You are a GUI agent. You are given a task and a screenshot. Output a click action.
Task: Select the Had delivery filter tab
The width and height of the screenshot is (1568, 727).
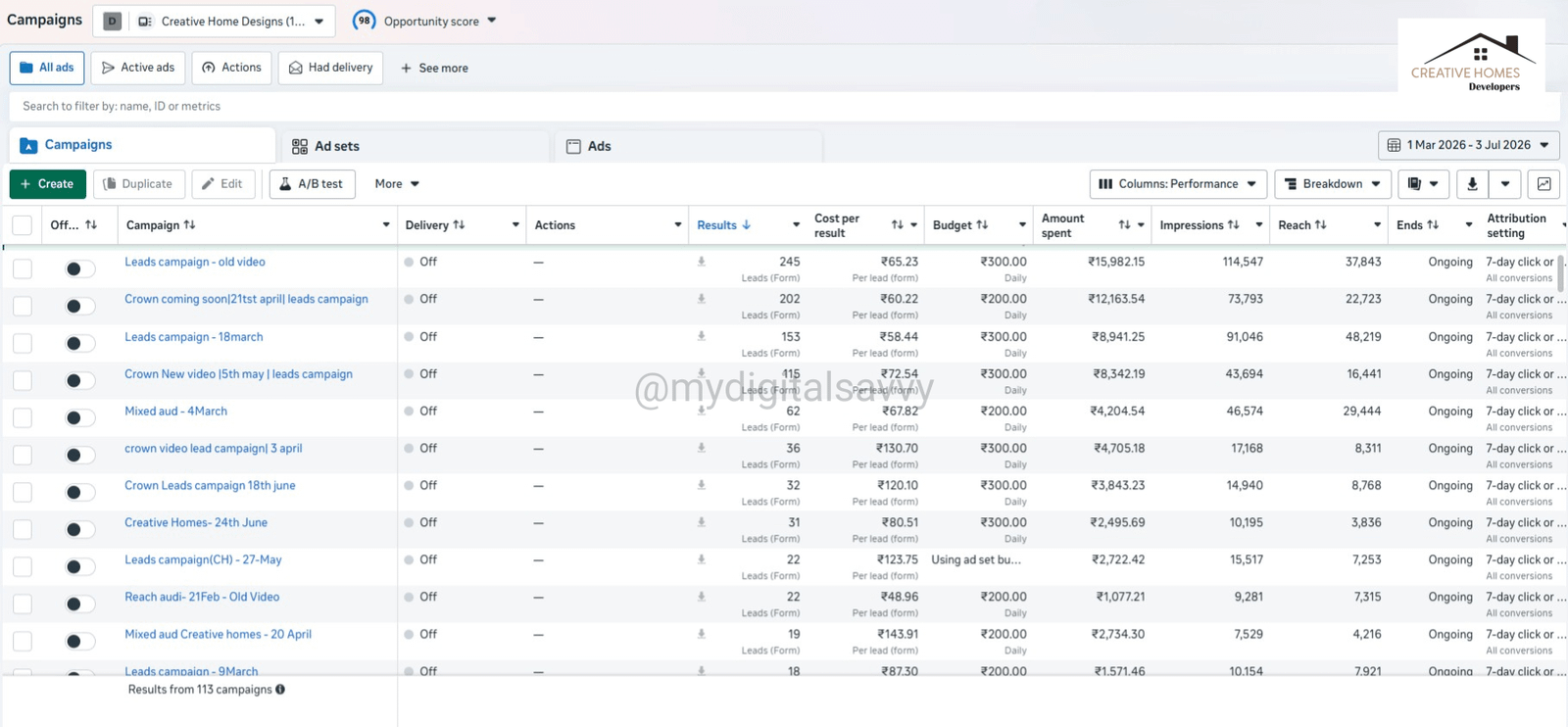(330, 68)
